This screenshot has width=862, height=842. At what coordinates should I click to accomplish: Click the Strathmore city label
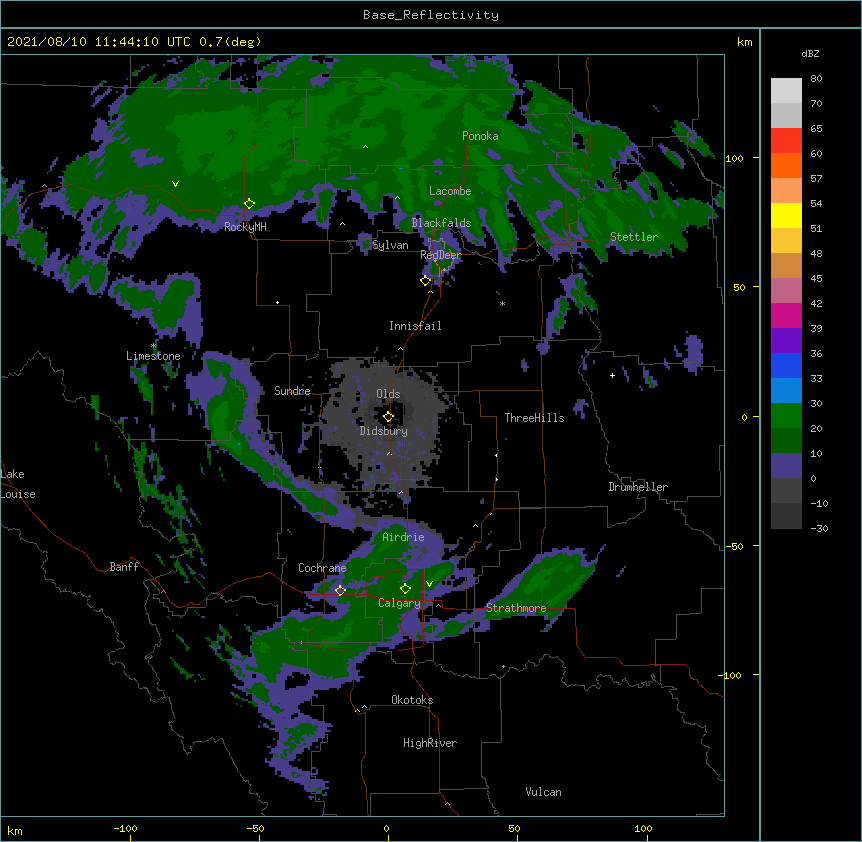tap(516, 608)
